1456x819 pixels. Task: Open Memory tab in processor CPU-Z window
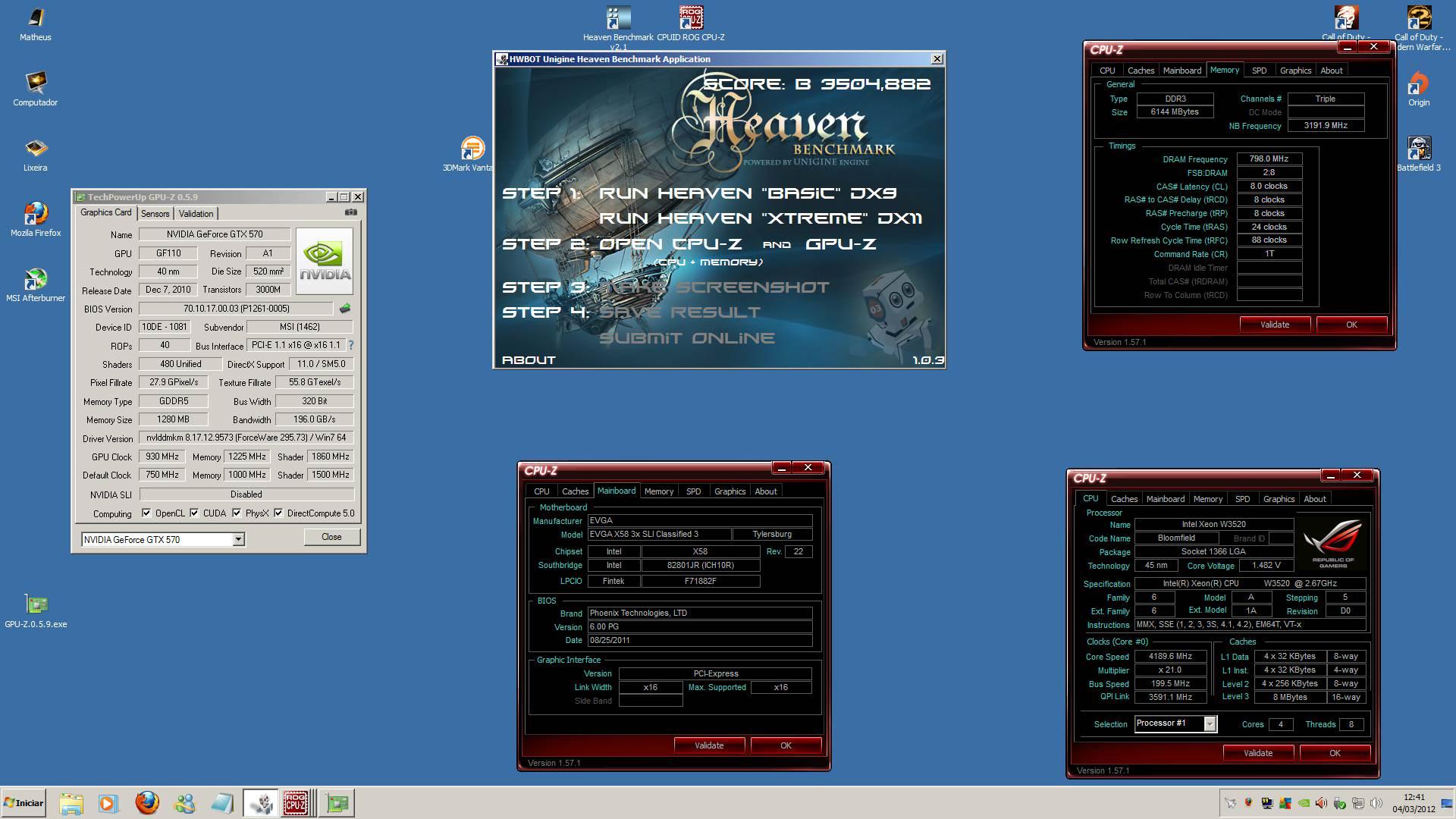pyautogui.click(x=1207, y=499)
